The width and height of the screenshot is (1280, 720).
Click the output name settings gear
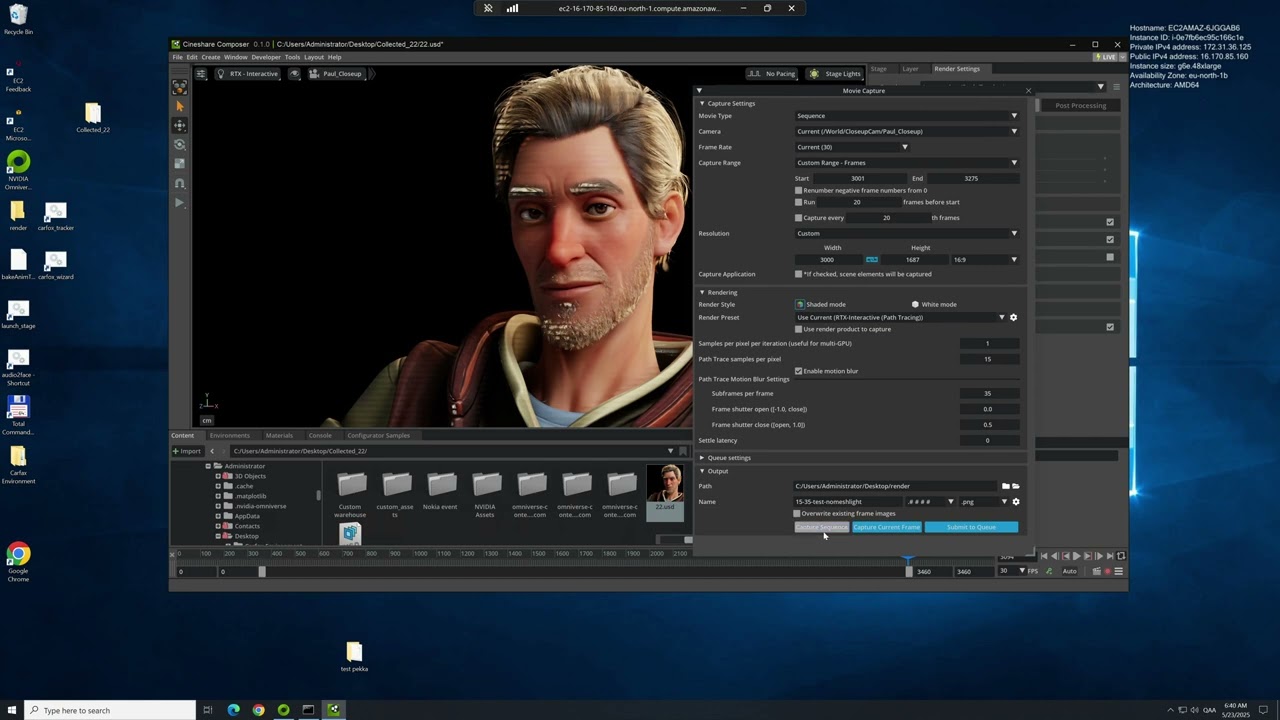1016,502
